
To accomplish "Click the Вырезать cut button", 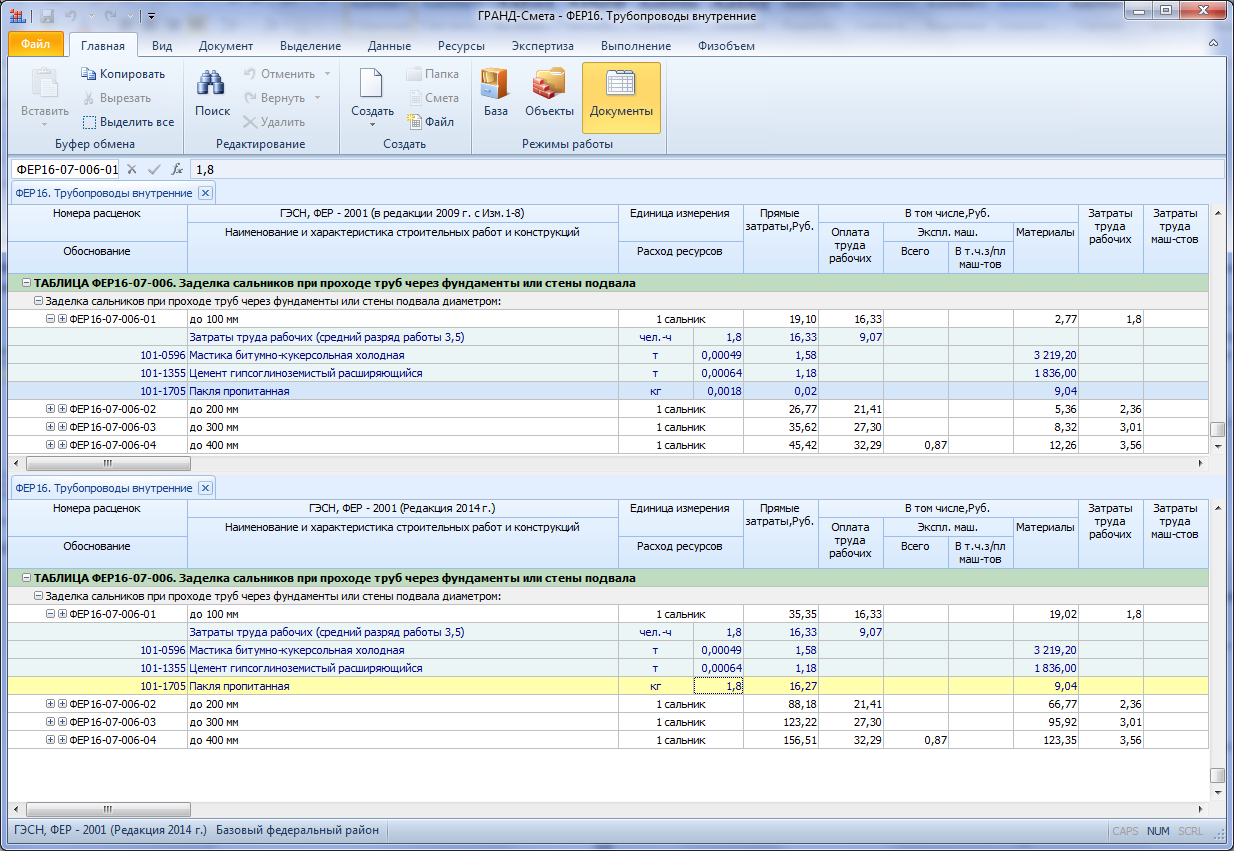I will [117, 98].
